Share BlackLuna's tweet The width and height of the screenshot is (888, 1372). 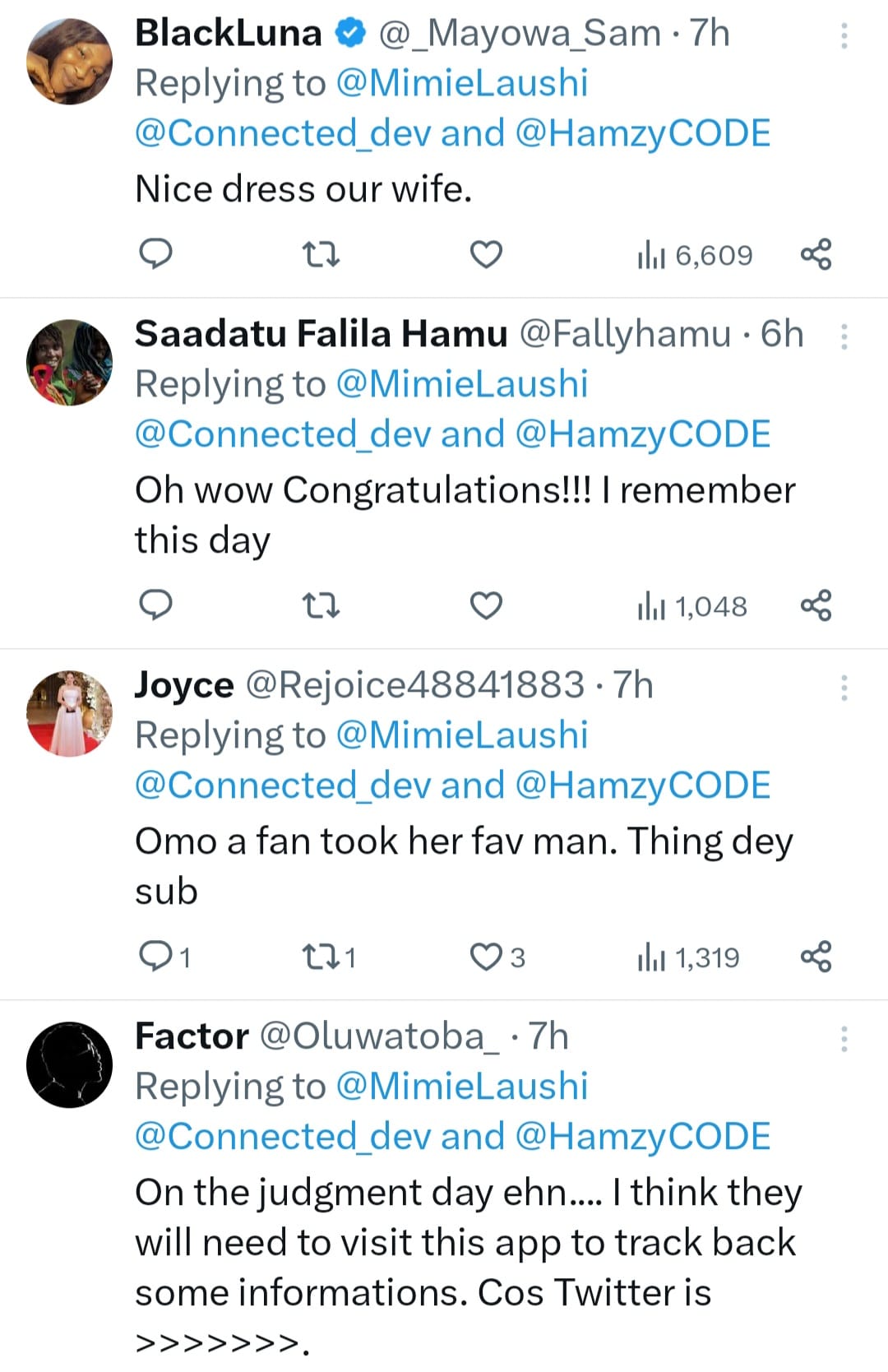[816, 254]
